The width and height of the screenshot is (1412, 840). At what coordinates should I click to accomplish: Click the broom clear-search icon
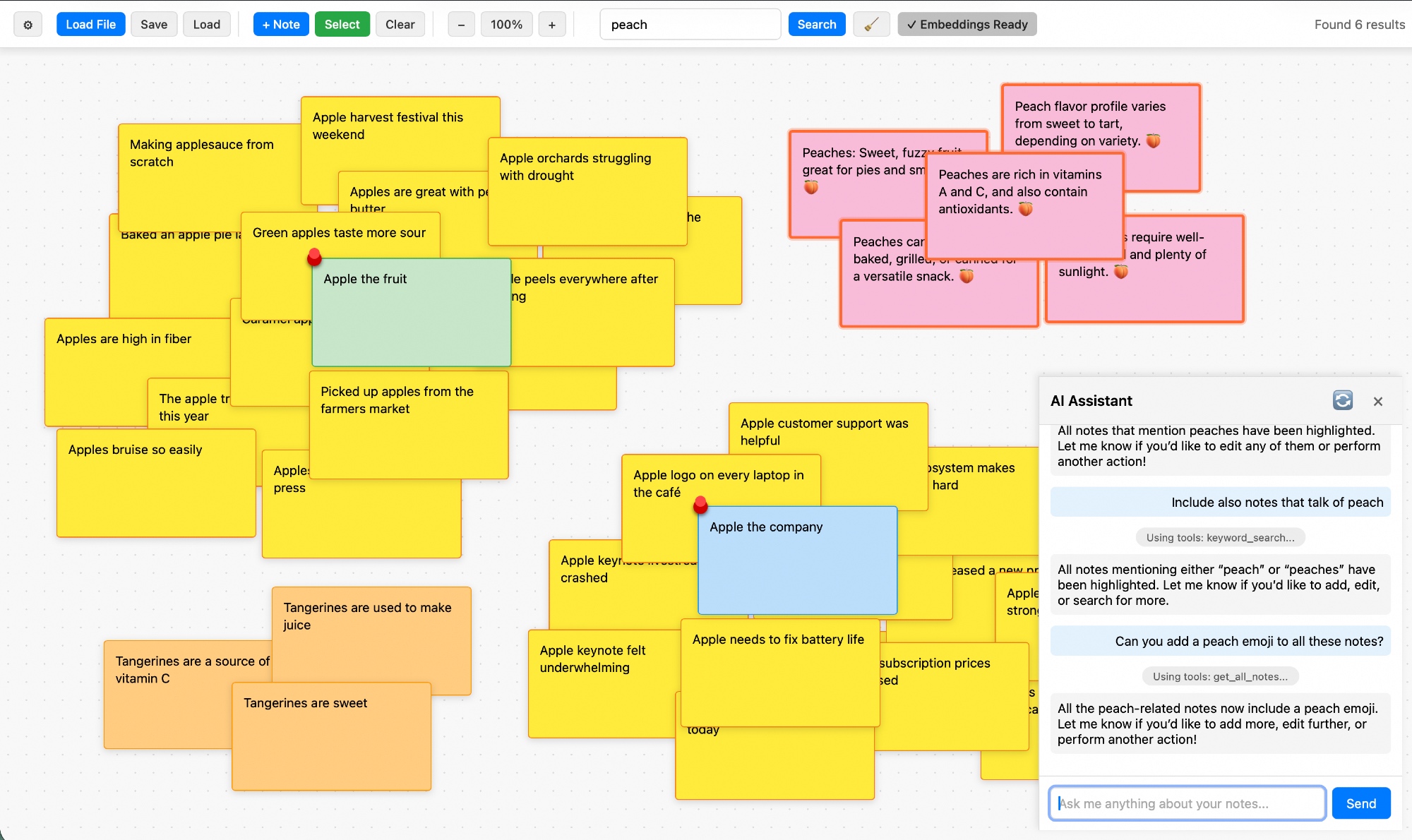click(871, 25)
